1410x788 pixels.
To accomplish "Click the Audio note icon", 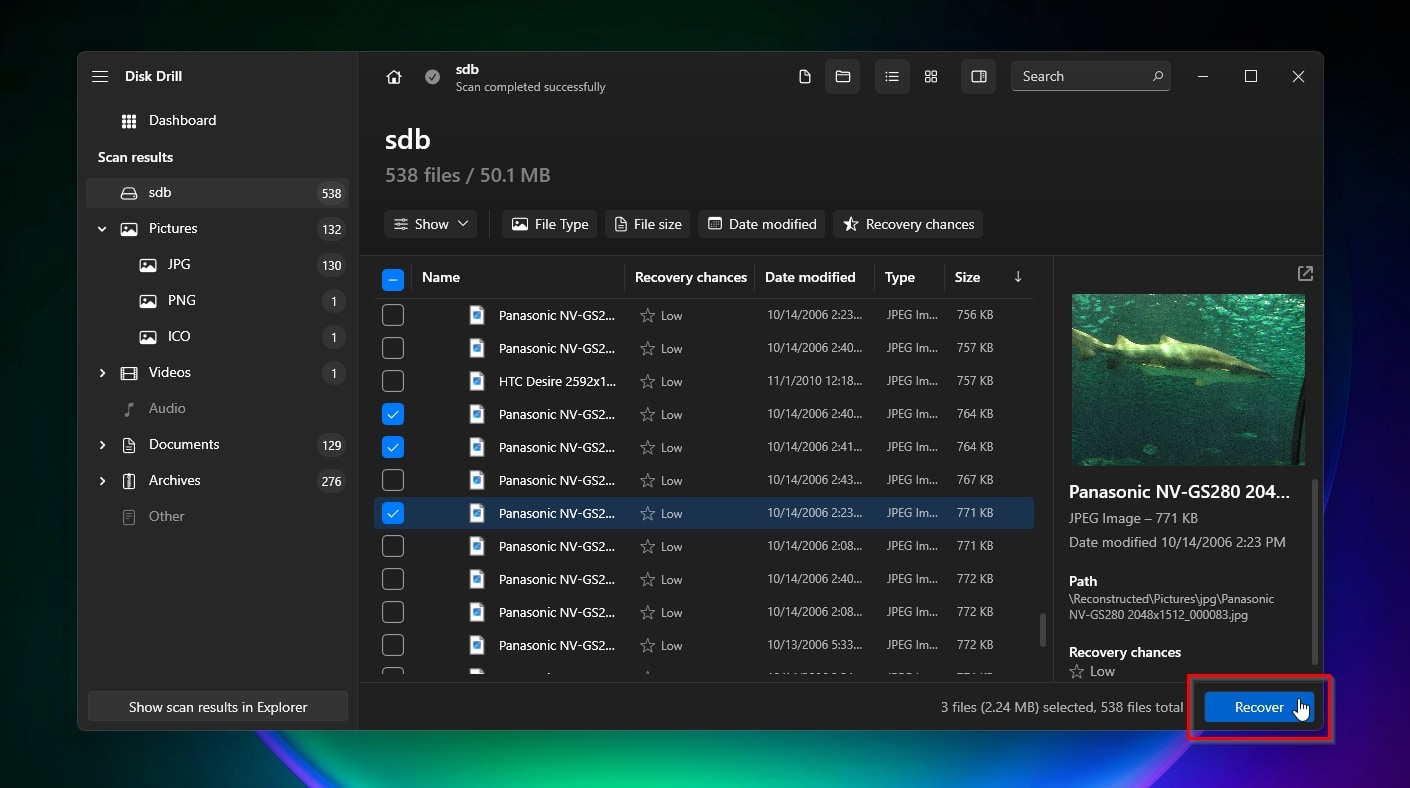I will 129,409.
